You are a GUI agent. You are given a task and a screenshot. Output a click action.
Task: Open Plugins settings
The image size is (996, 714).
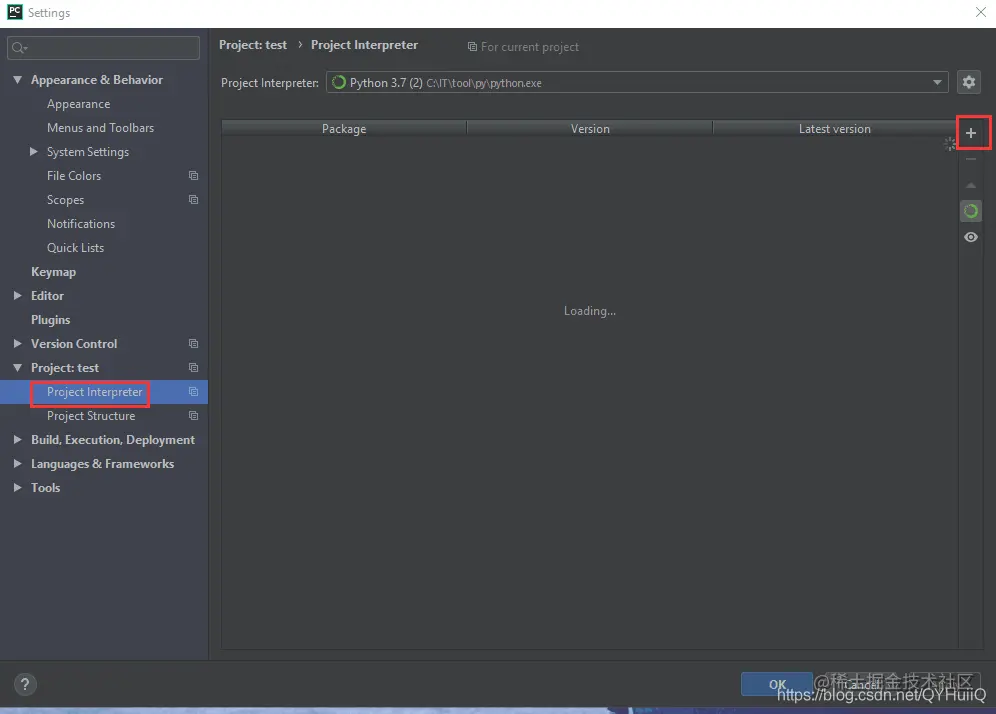click(50, 320)
